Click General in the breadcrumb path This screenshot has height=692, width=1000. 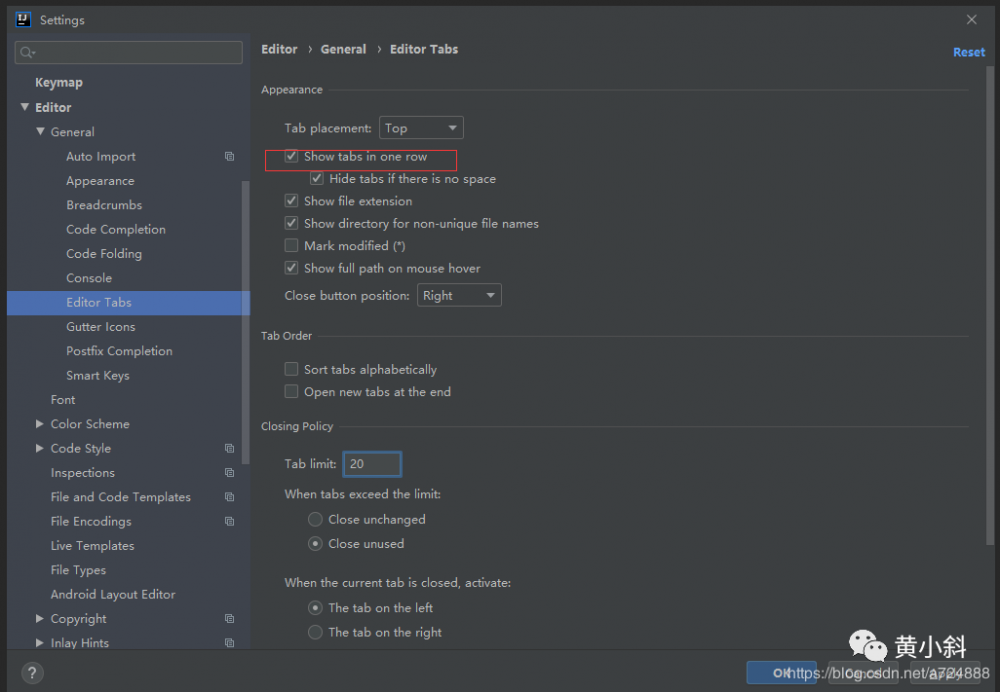point(343,49)
